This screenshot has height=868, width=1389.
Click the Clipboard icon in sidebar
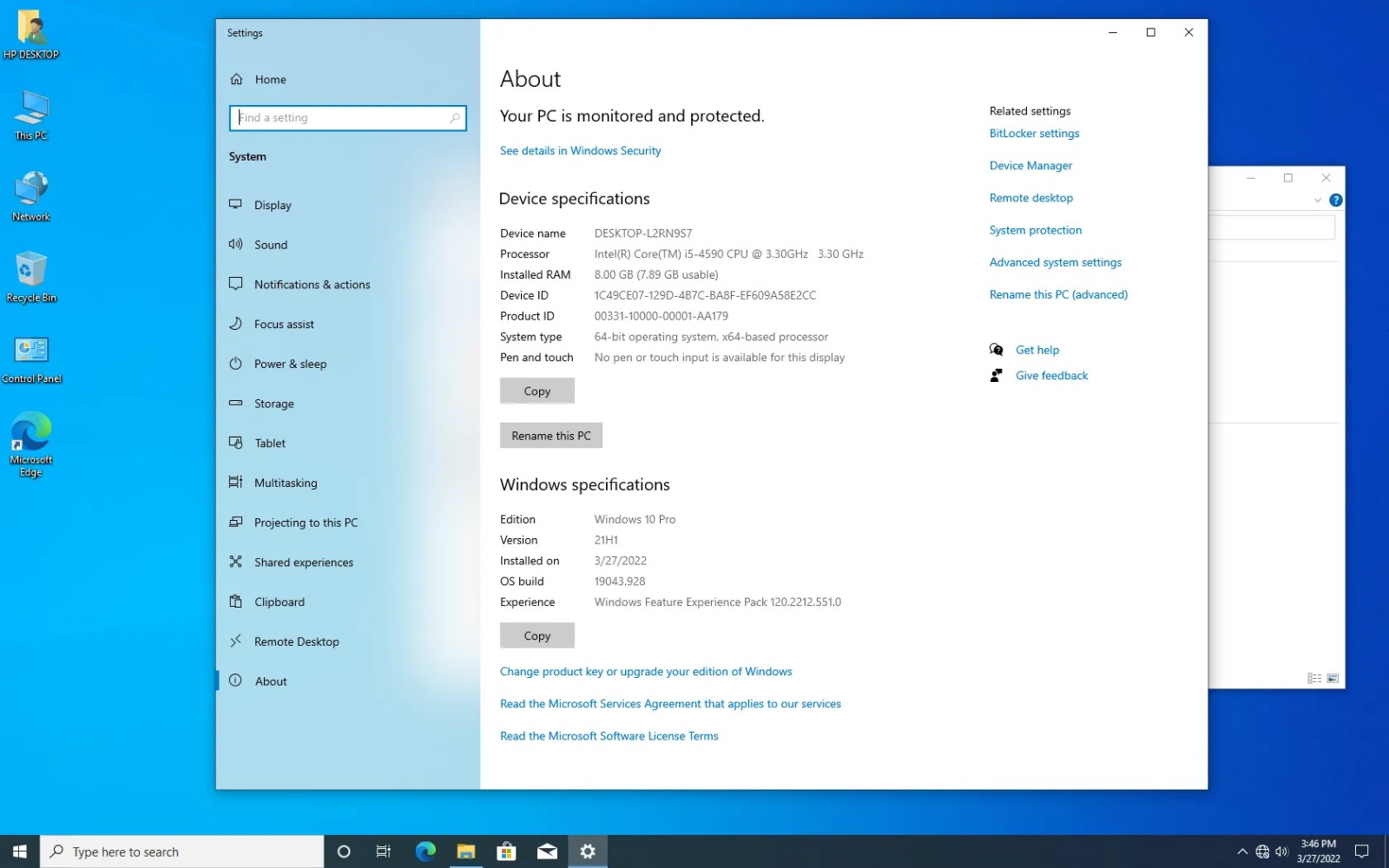(x=235, y=602)
